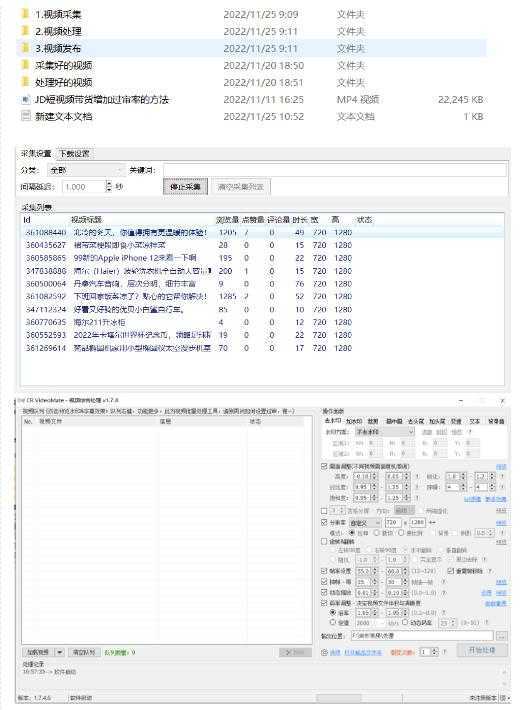The height and width of the screenshot is (710, 521).
Task: Open the 处理好的视频 folder
Action: (63, 82)
